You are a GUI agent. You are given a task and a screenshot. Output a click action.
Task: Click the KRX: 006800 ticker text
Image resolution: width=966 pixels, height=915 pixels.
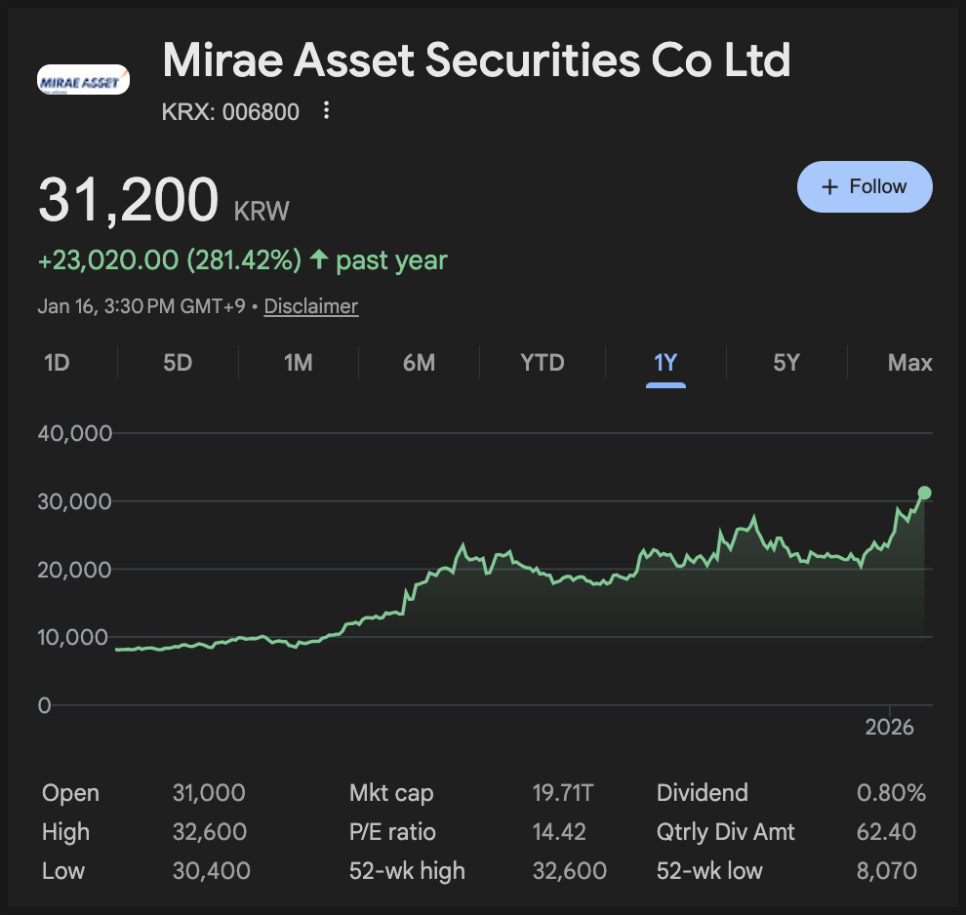pyautogui.click(x=231, y=112)
